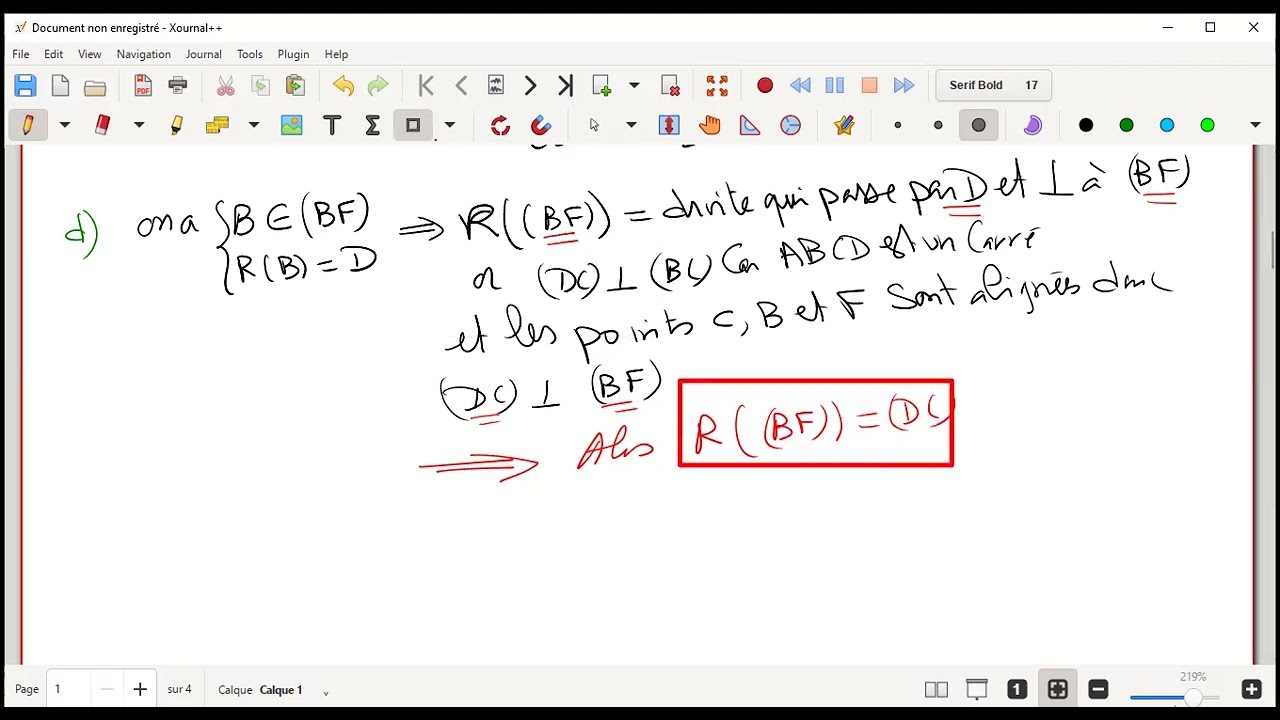Screen dimensions: 1280x720
Task: Toggle fill shape option
Action: point(1032,125)
